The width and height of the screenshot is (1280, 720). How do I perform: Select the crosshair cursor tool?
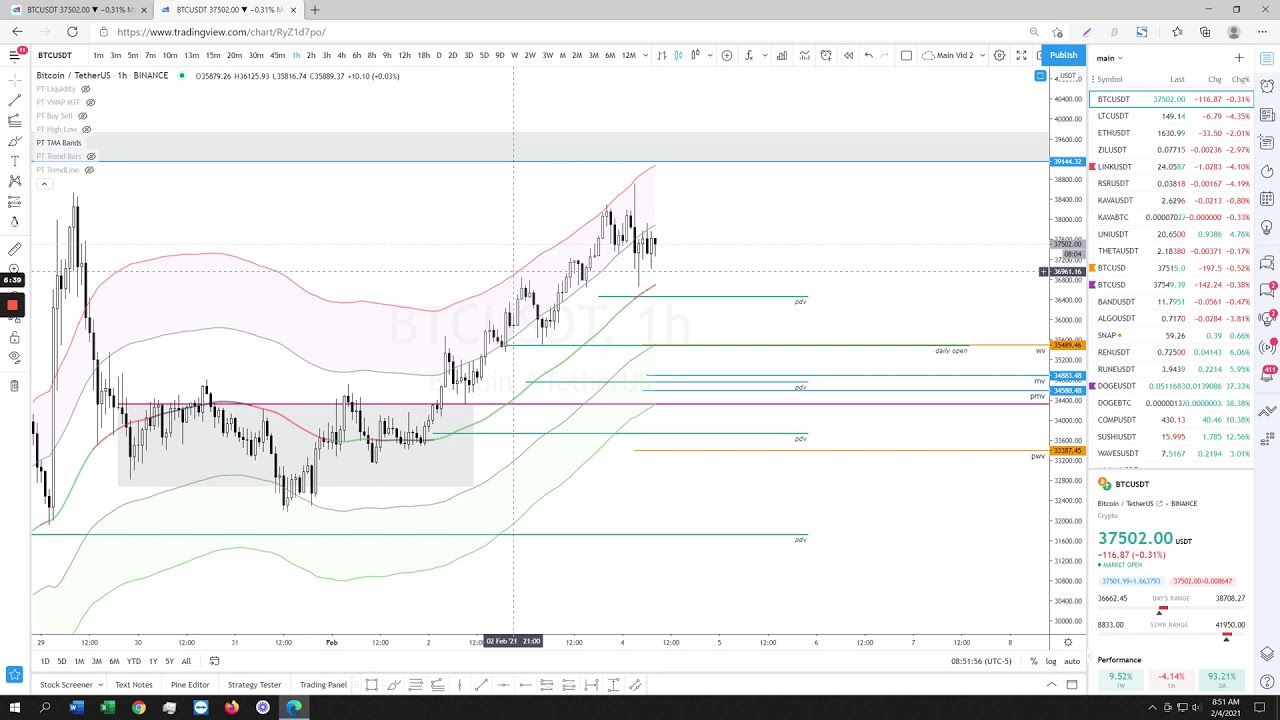(14, 78)
